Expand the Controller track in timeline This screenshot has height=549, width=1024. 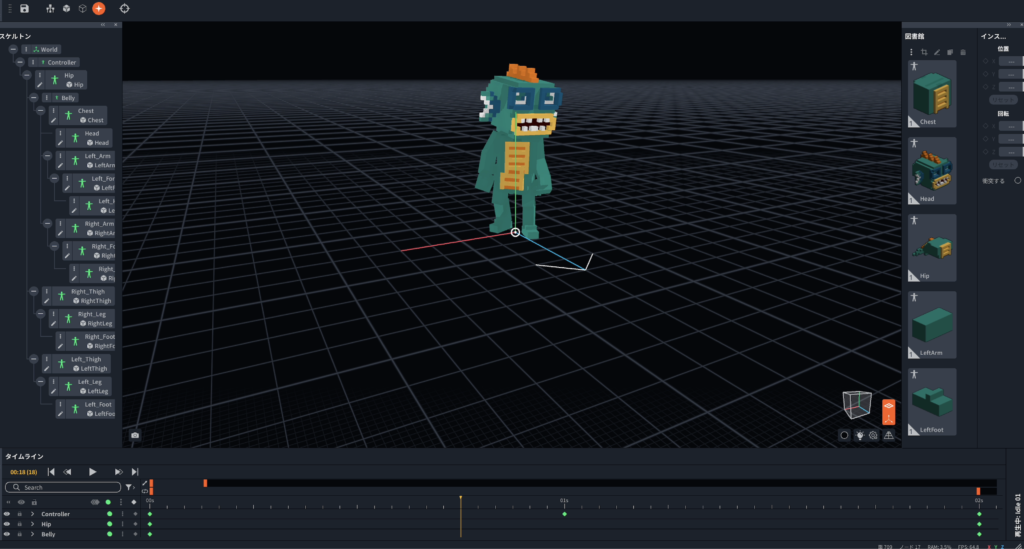coord(32,514)
